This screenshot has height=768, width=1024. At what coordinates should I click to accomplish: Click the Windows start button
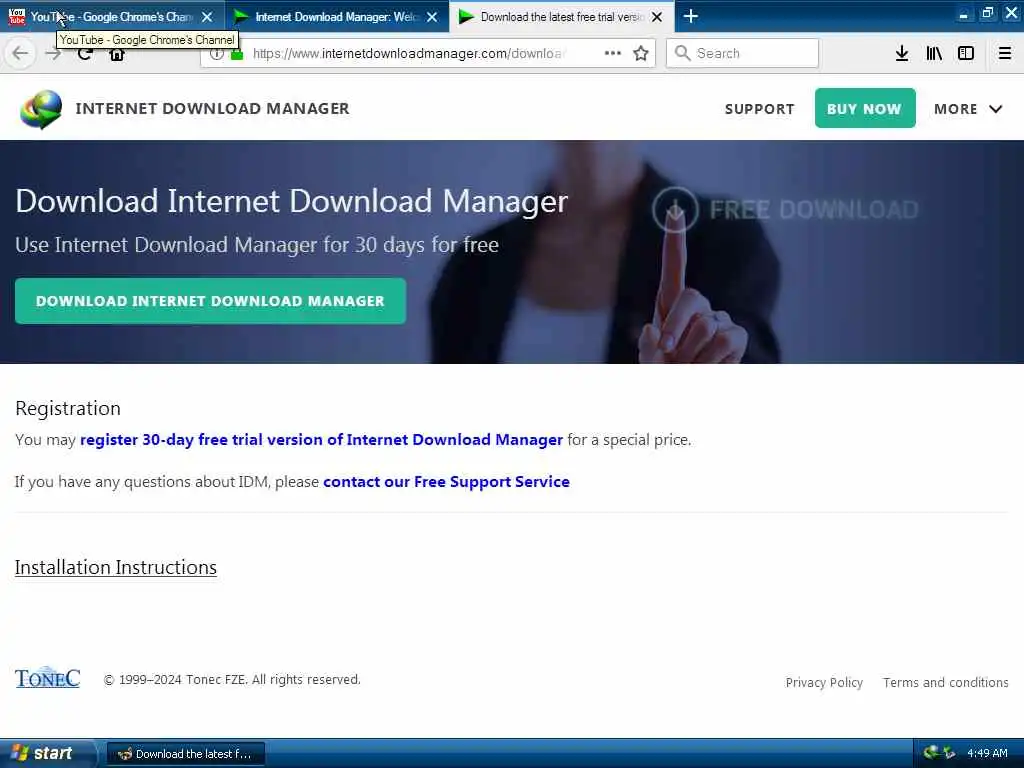47,754
